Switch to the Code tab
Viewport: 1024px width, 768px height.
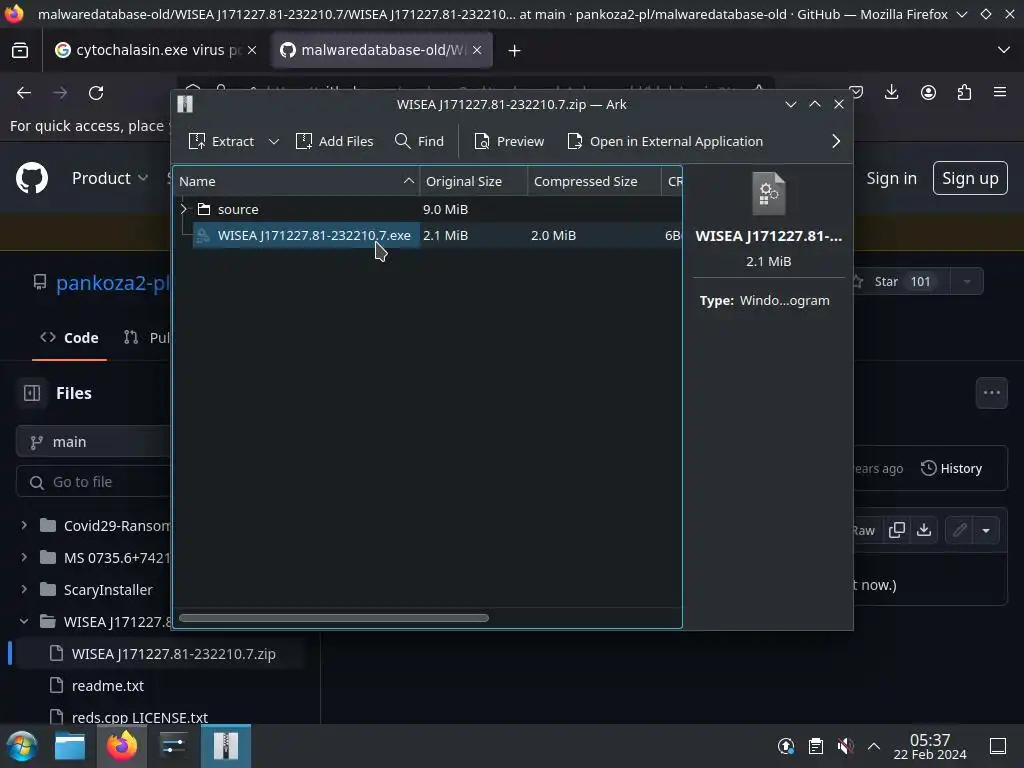tap(69, 338)
